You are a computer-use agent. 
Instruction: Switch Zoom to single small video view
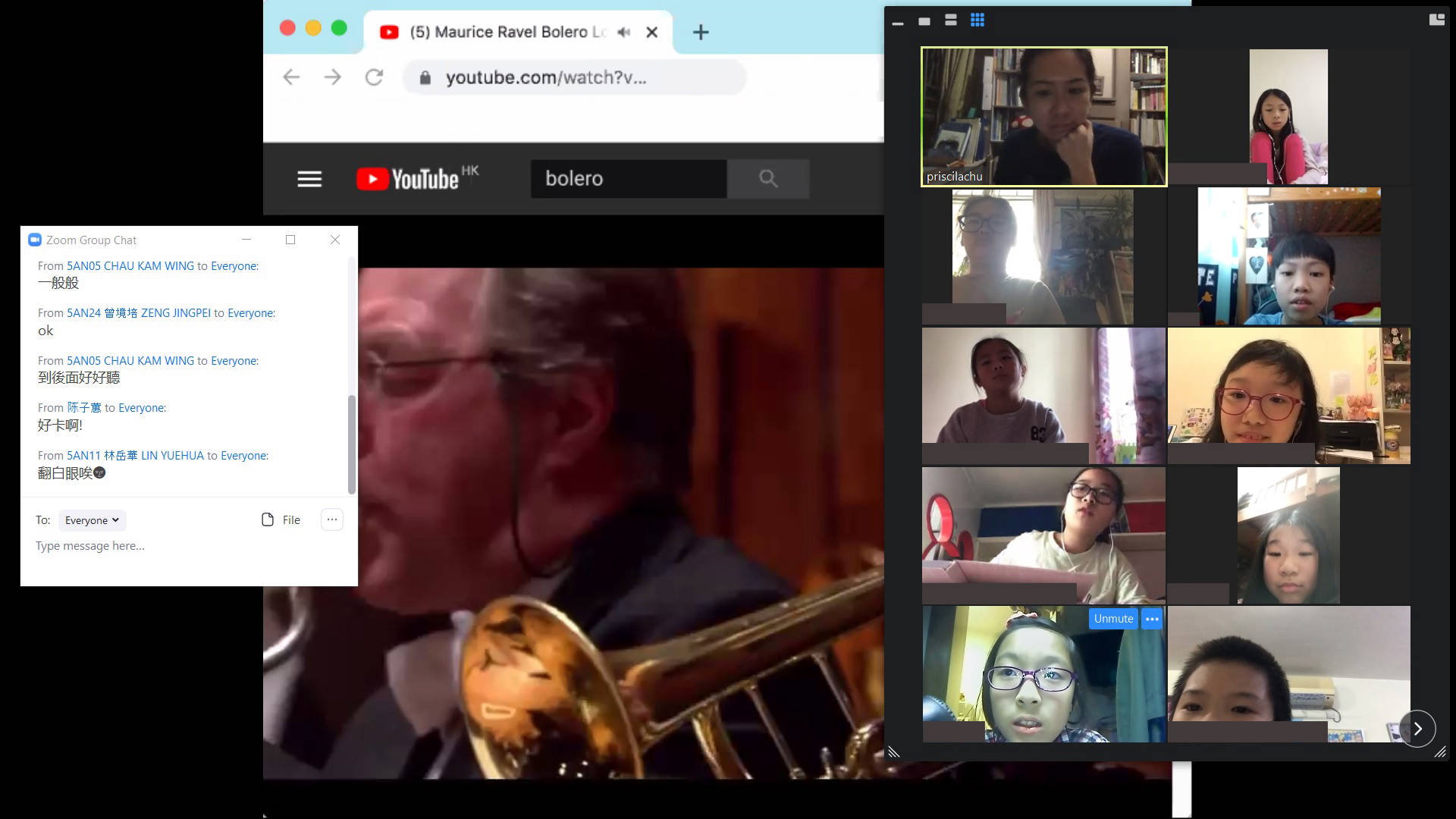(x=924, y=21)
